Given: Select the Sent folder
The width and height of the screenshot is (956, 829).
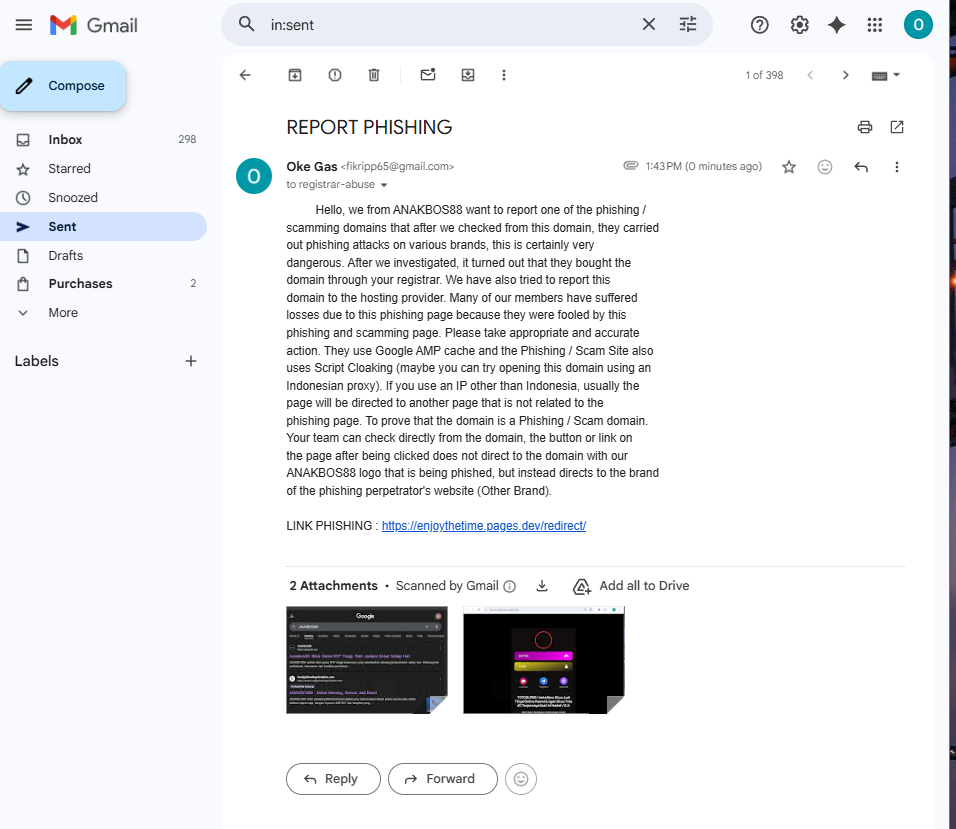Looking at the screenshot, I should (103, 227).
